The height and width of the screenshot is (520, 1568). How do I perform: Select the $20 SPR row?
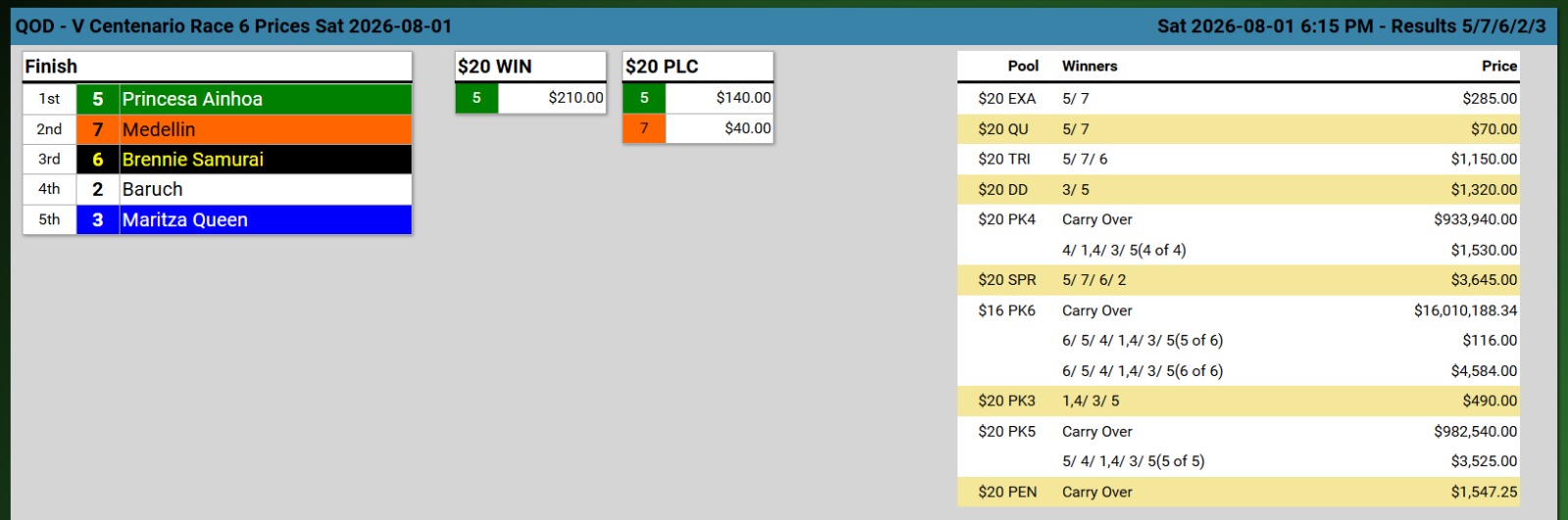1239,280
